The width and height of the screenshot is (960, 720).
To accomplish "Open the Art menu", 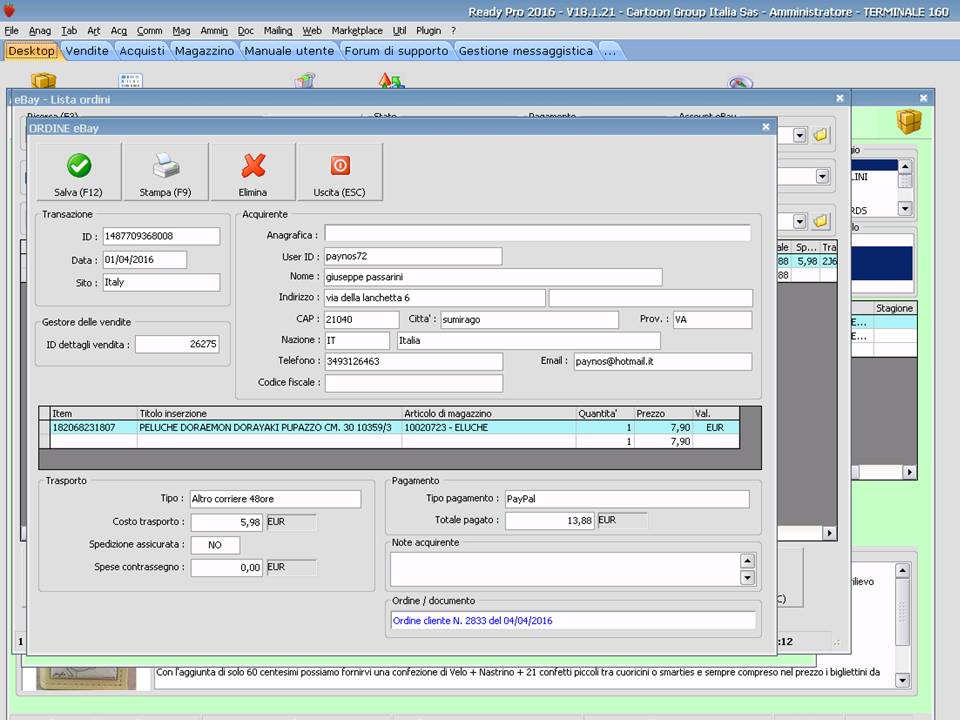I will pos(94,31).
